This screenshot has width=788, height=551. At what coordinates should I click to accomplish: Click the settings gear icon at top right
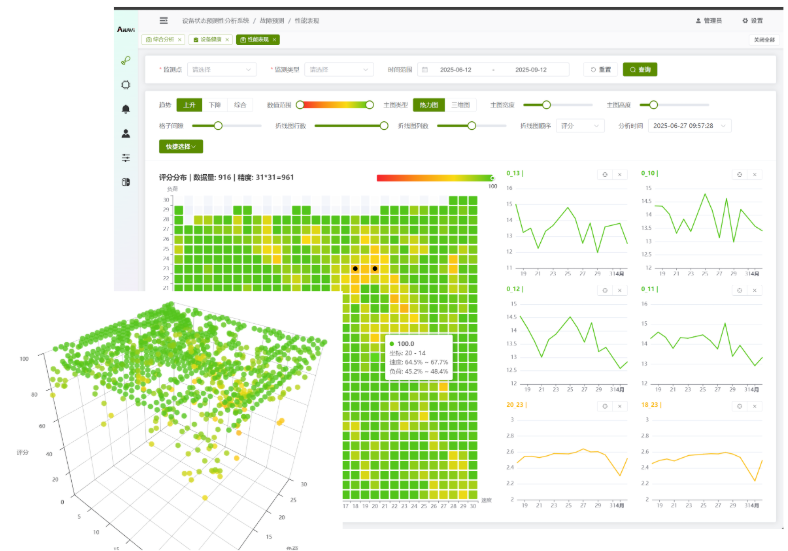click(x=745, y=21)
